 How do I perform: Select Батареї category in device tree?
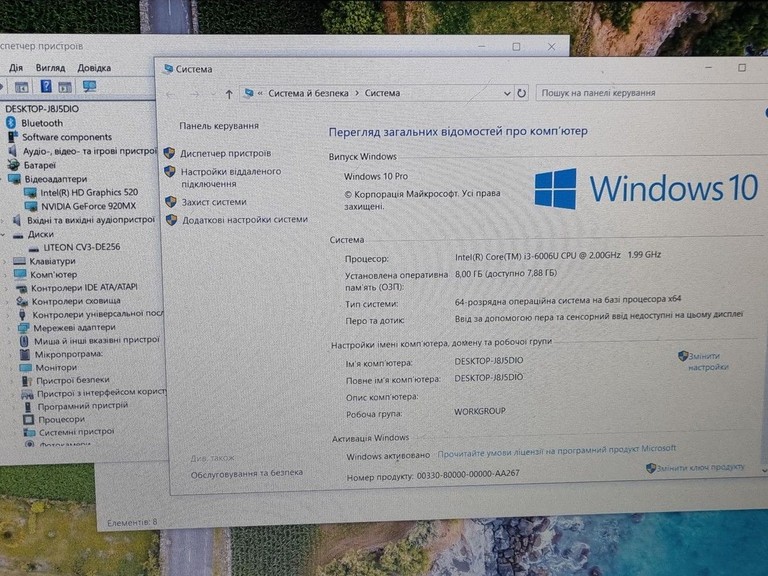tap(40, 165)
